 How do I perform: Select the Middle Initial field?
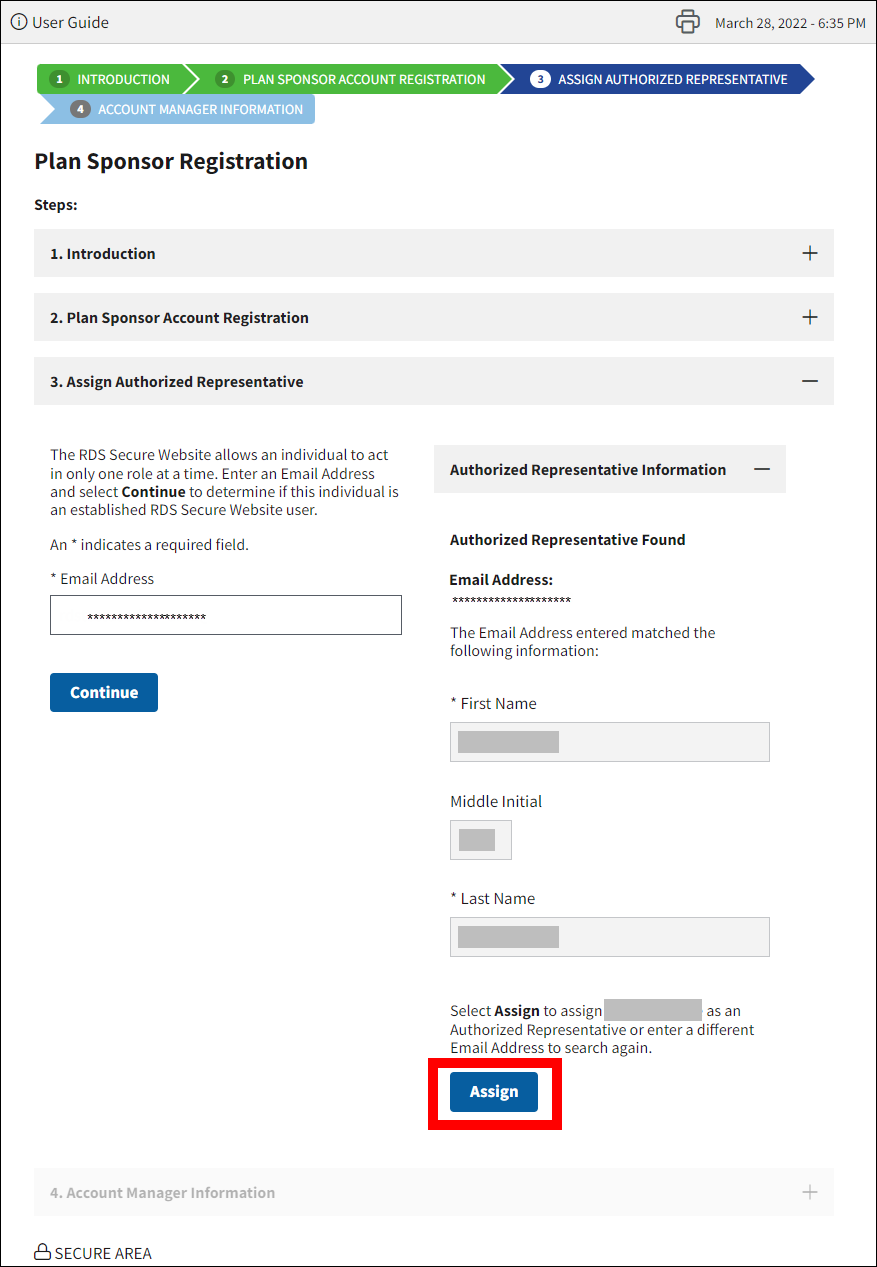tap(481, 840)
